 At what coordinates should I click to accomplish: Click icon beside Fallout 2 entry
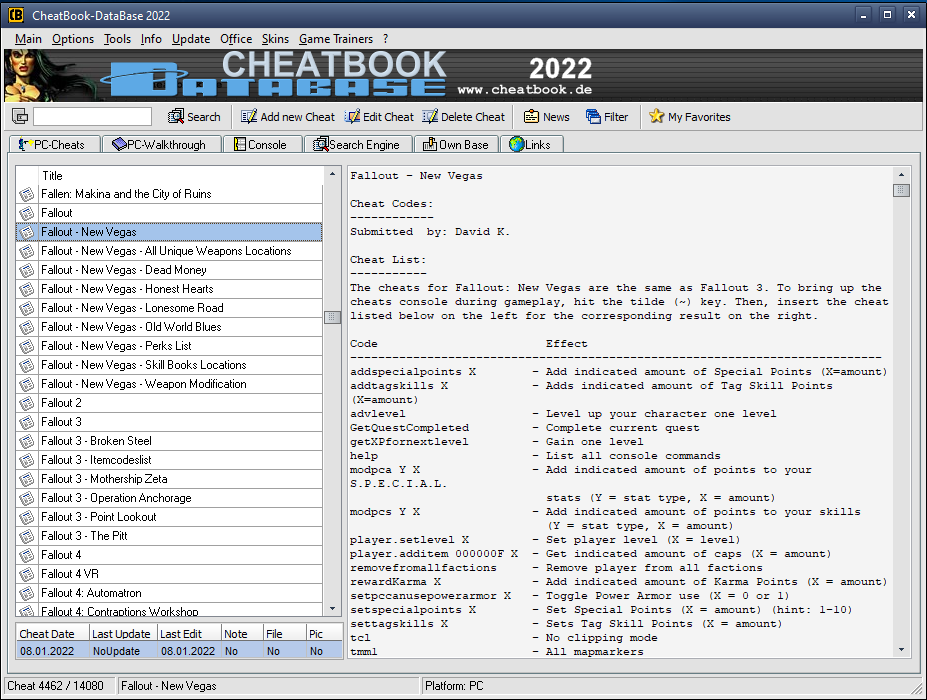[27, 403]
